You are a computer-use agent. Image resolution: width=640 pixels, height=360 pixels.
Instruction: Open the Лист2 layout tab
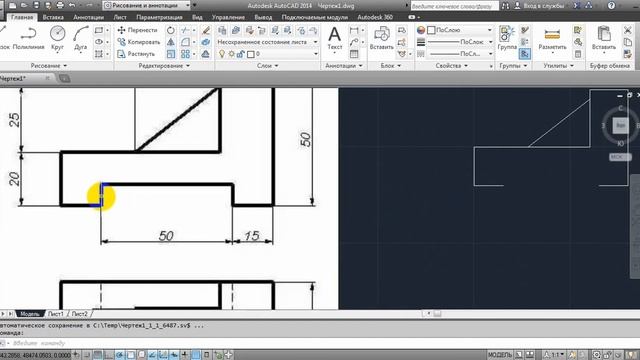(80, 314)
